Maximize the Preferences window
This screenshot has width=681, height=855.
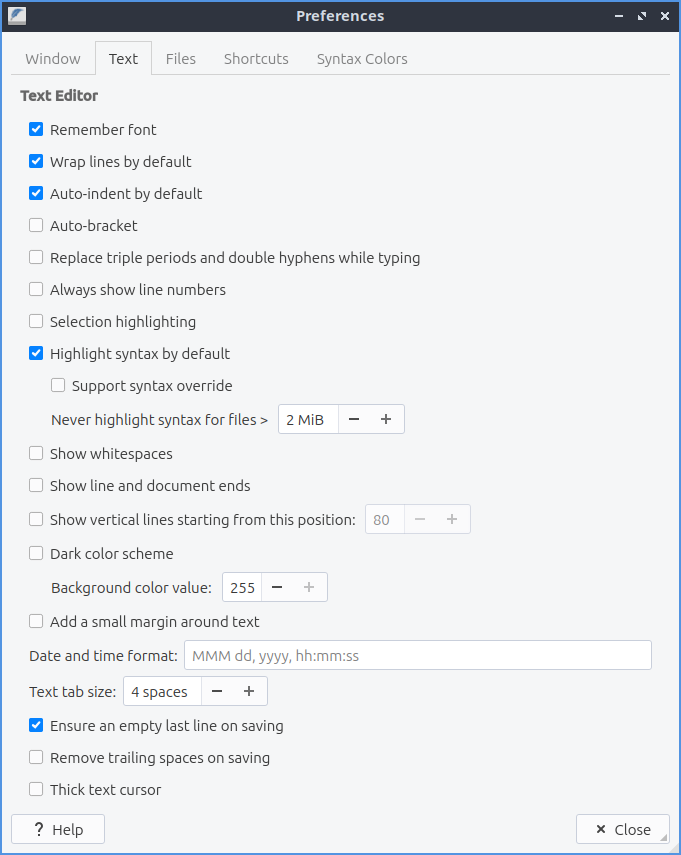point(641,16)
